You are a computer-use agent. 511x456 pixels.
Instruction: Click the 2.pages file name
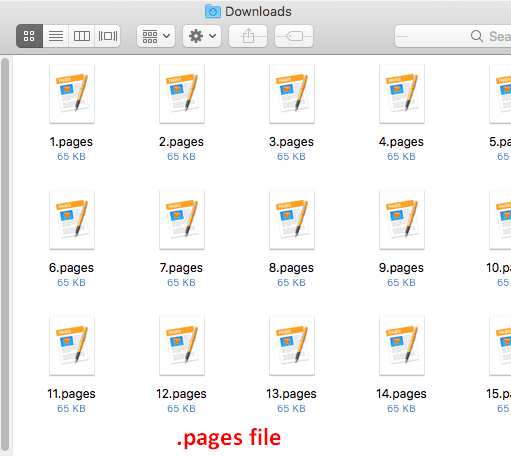click(181, 142)
